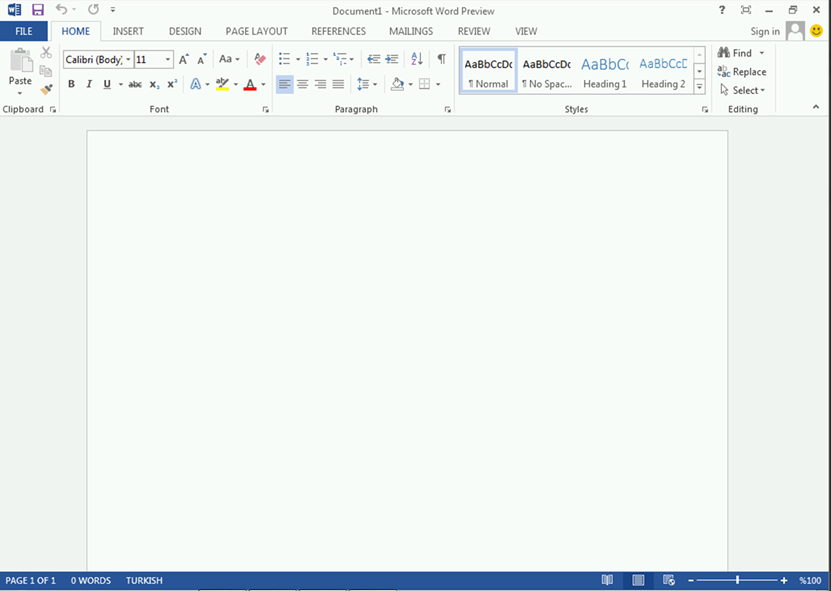Screen dimensions: 831x591
Task: Click the Increase Indent icon
Action: click(x=393, y=60)
